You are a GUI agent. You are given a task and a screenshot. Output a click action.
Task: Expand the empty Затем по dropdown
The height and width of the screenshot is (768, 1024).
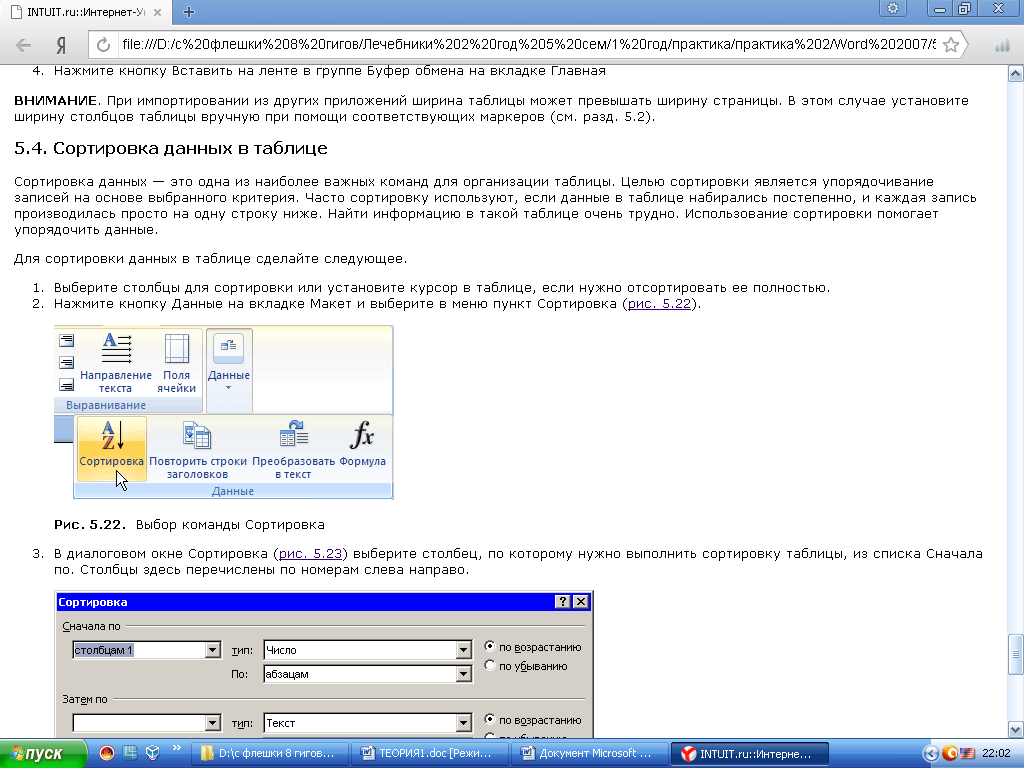point(212,723)
